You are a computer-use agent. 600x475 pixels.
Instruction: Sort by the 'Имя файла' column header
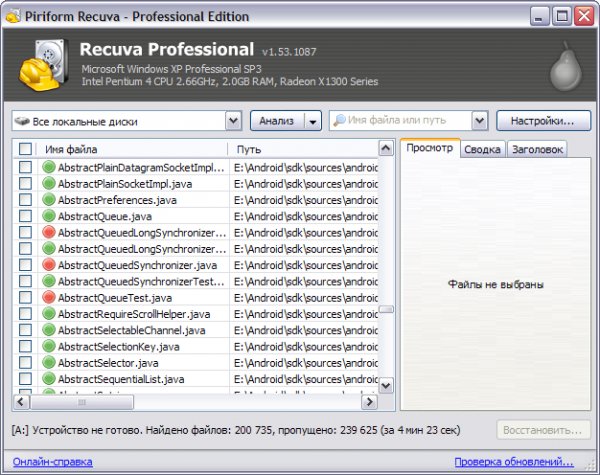(x=132, y=149)
